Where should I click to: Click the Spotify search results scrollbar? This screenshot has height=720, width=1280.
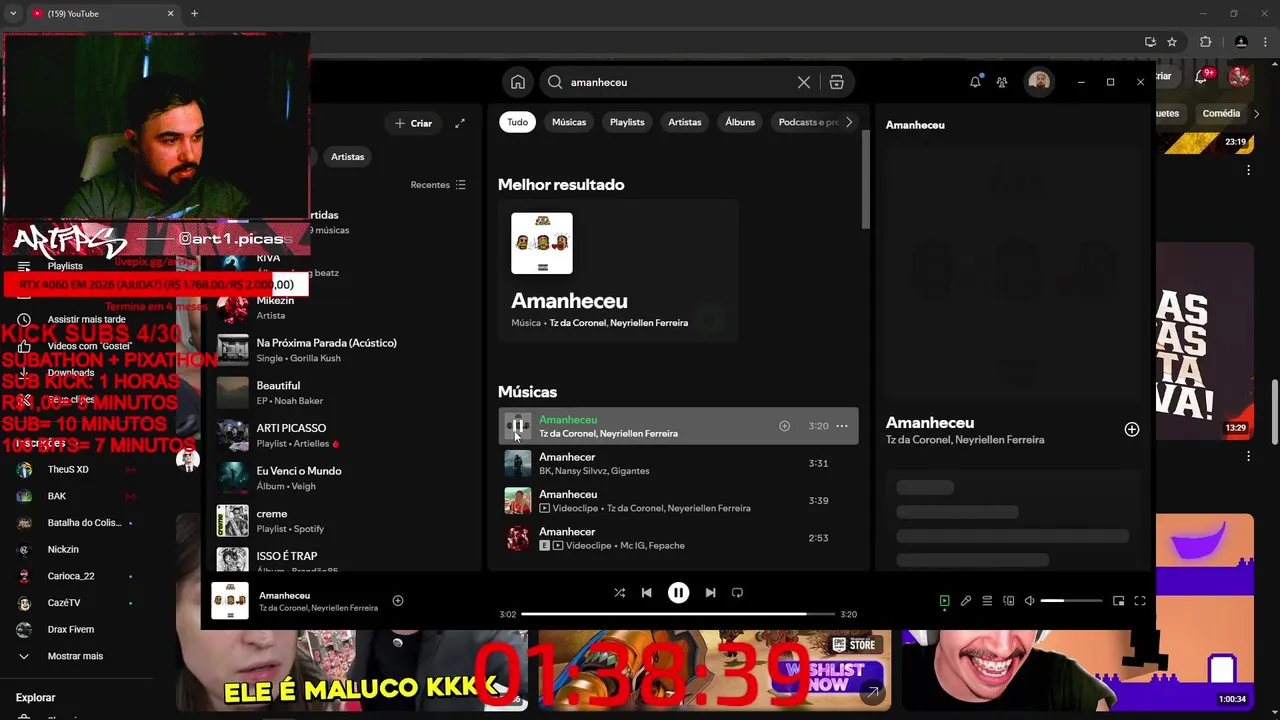(866, 180)
